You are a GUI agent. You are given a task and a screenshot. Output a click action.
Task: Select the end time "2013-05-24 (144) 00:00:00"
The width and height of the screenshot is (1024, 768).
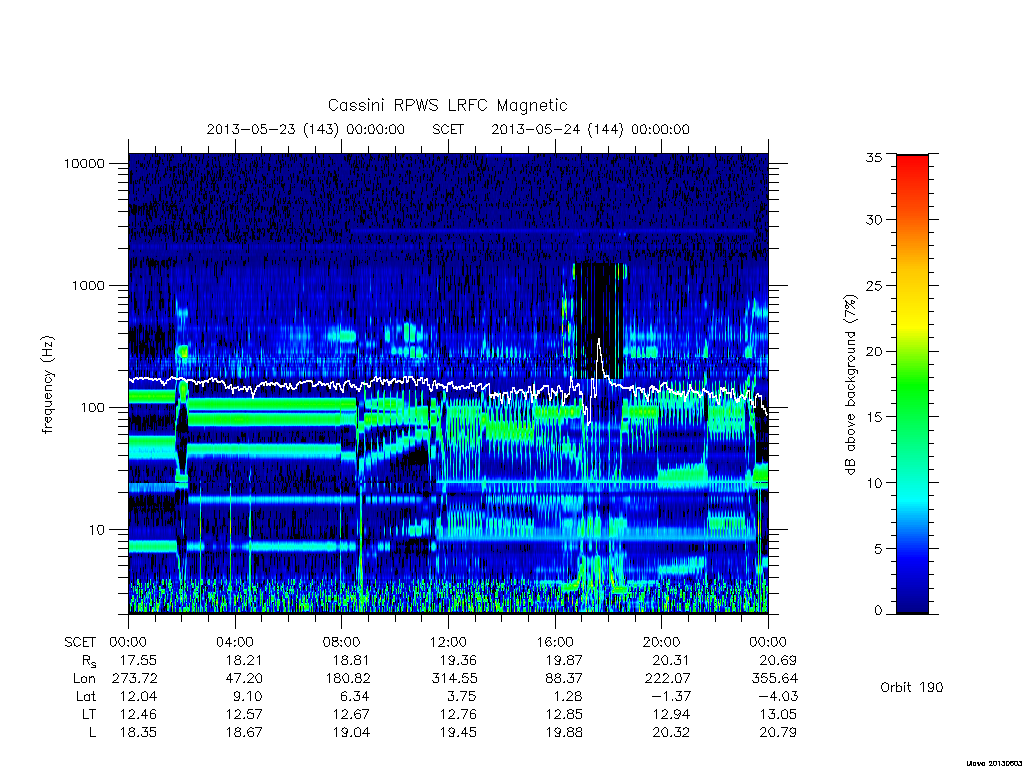coord(590,129)
